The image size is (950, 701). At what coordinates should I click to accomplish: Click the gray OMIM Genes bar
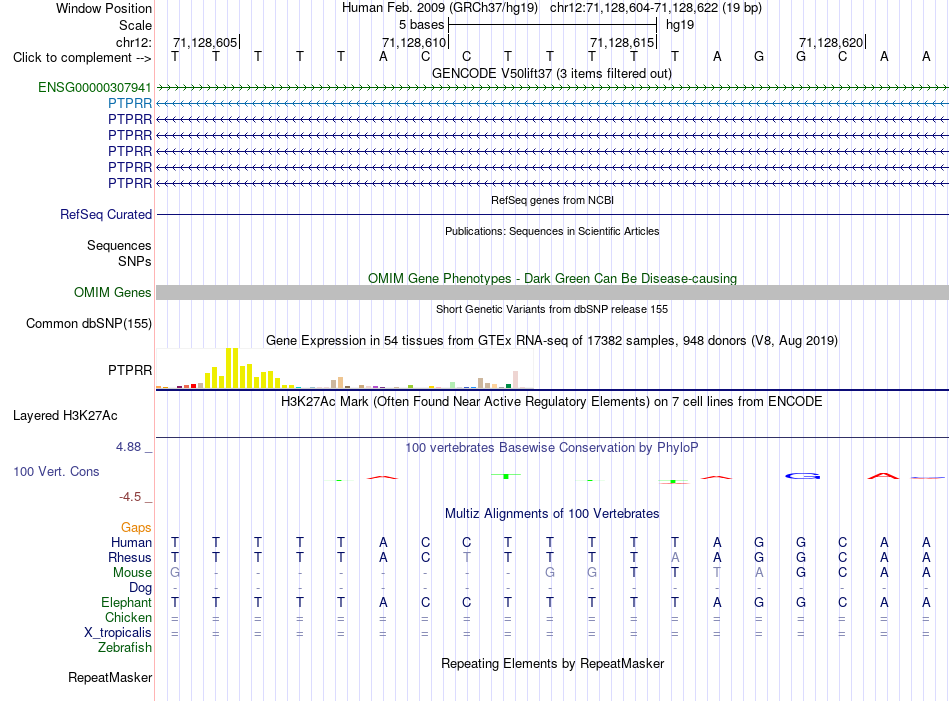552,293
